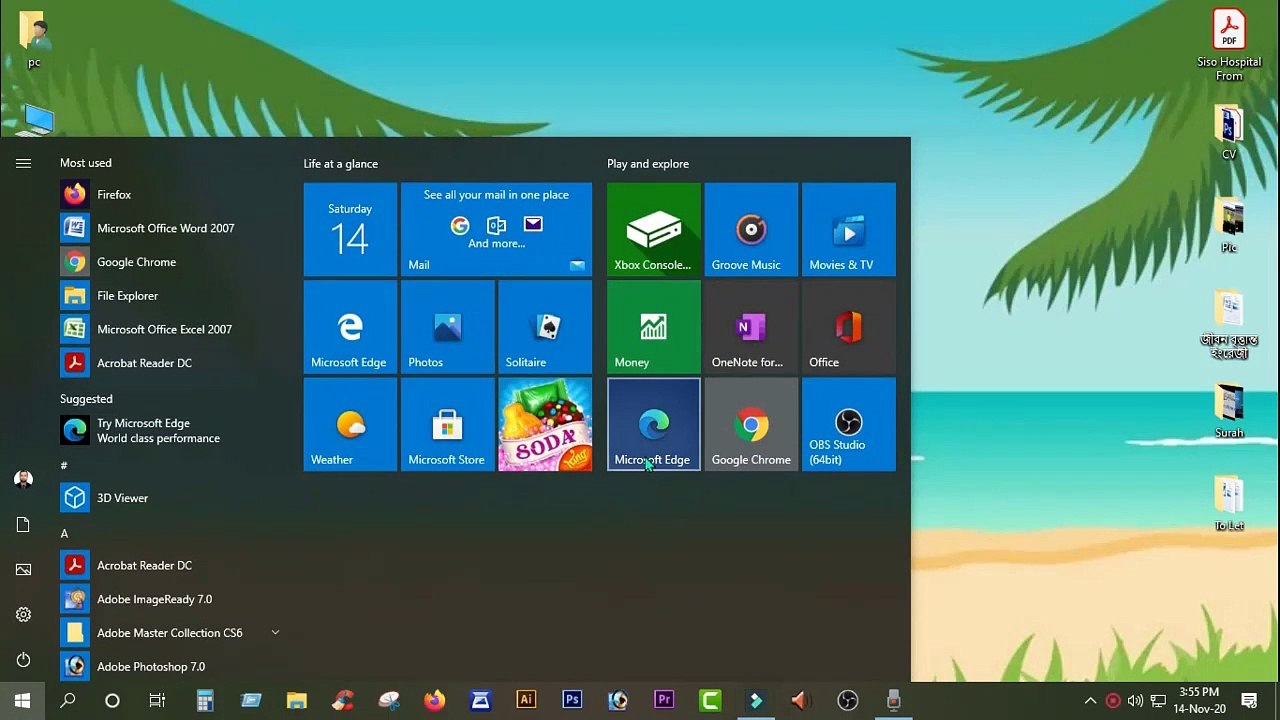This screenshot has width=1280, height=720.
Task: Expand Adobe Master Collection CS6 folder chevron
Action: (x=275, y=633)
